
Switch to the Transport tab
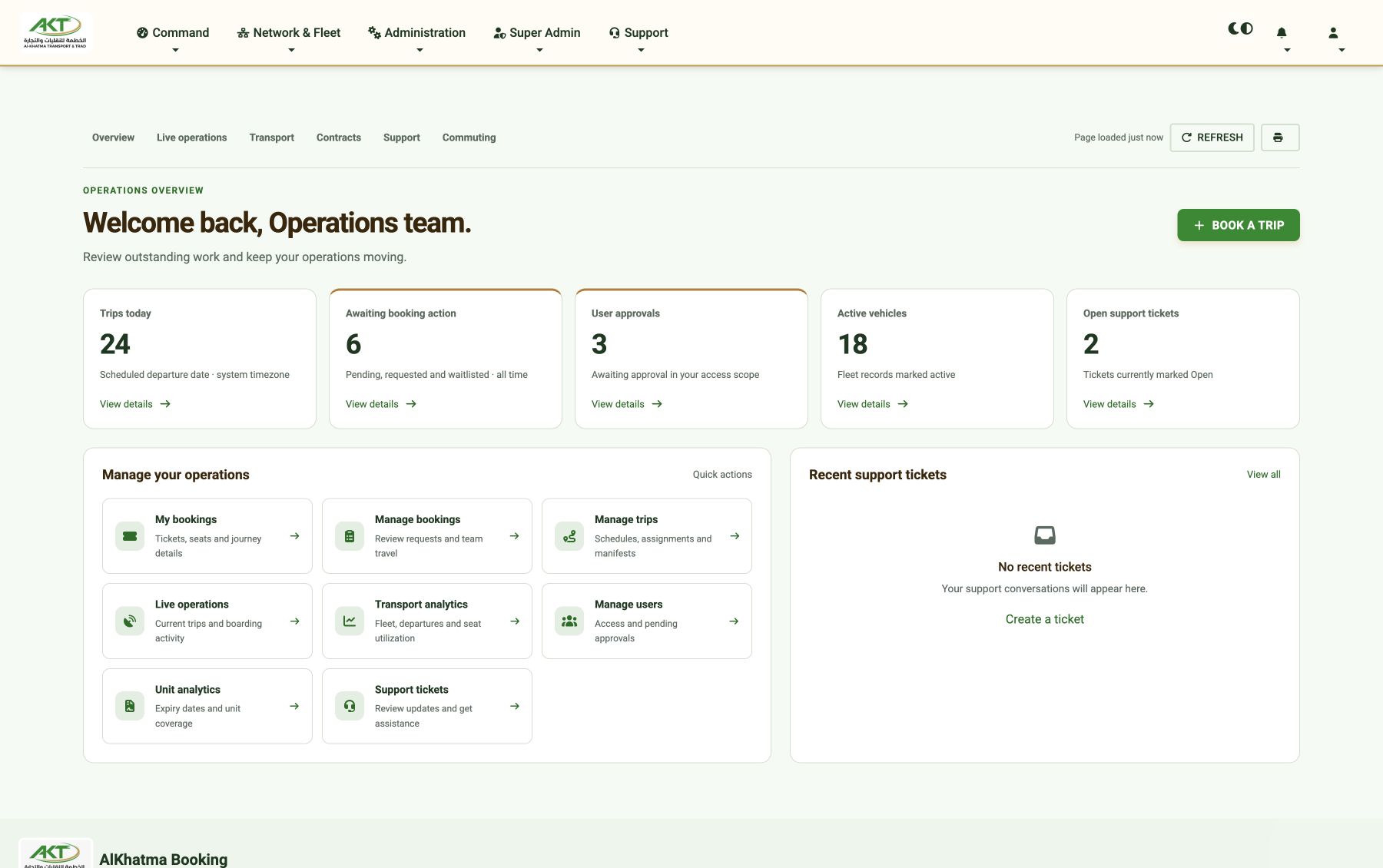tap(272, 137)
